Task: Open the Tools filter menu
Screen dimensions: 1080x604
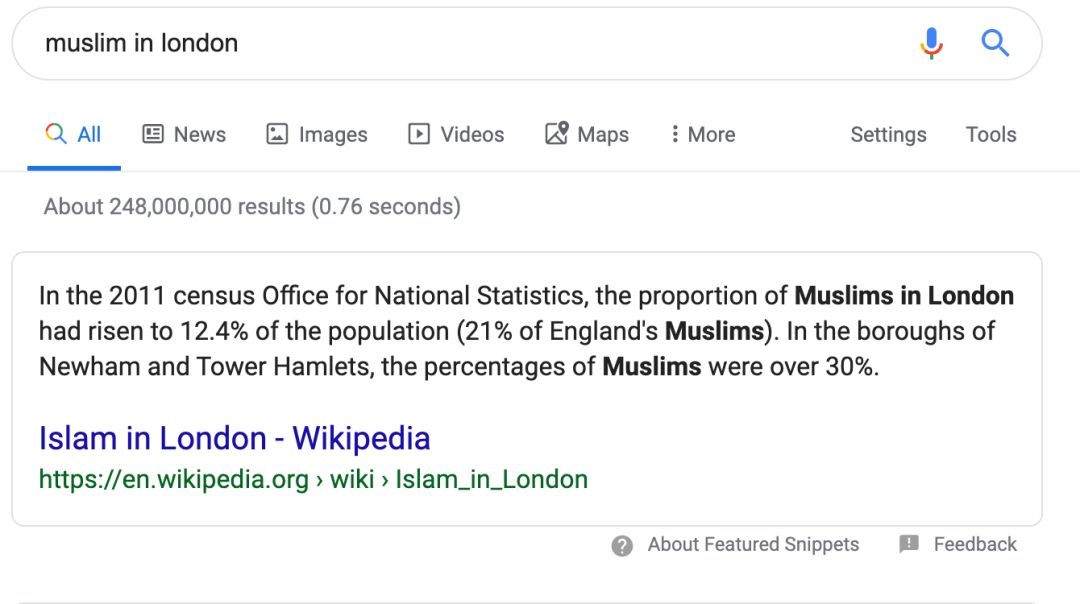Action: pyautogui.click(x=990, y=134)
